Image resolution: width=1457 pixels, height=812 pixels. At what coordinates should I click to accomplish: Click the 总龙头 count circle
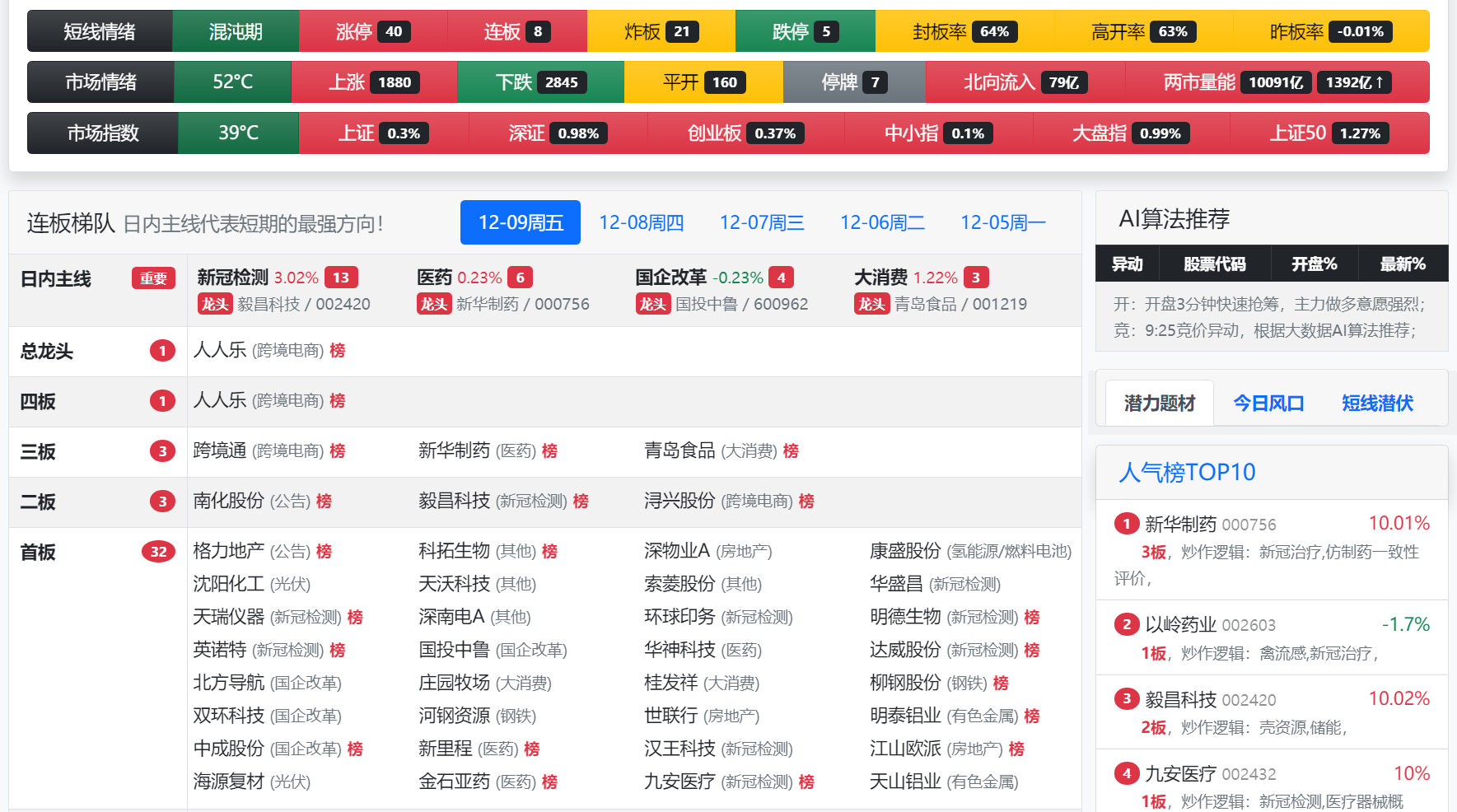162,351
